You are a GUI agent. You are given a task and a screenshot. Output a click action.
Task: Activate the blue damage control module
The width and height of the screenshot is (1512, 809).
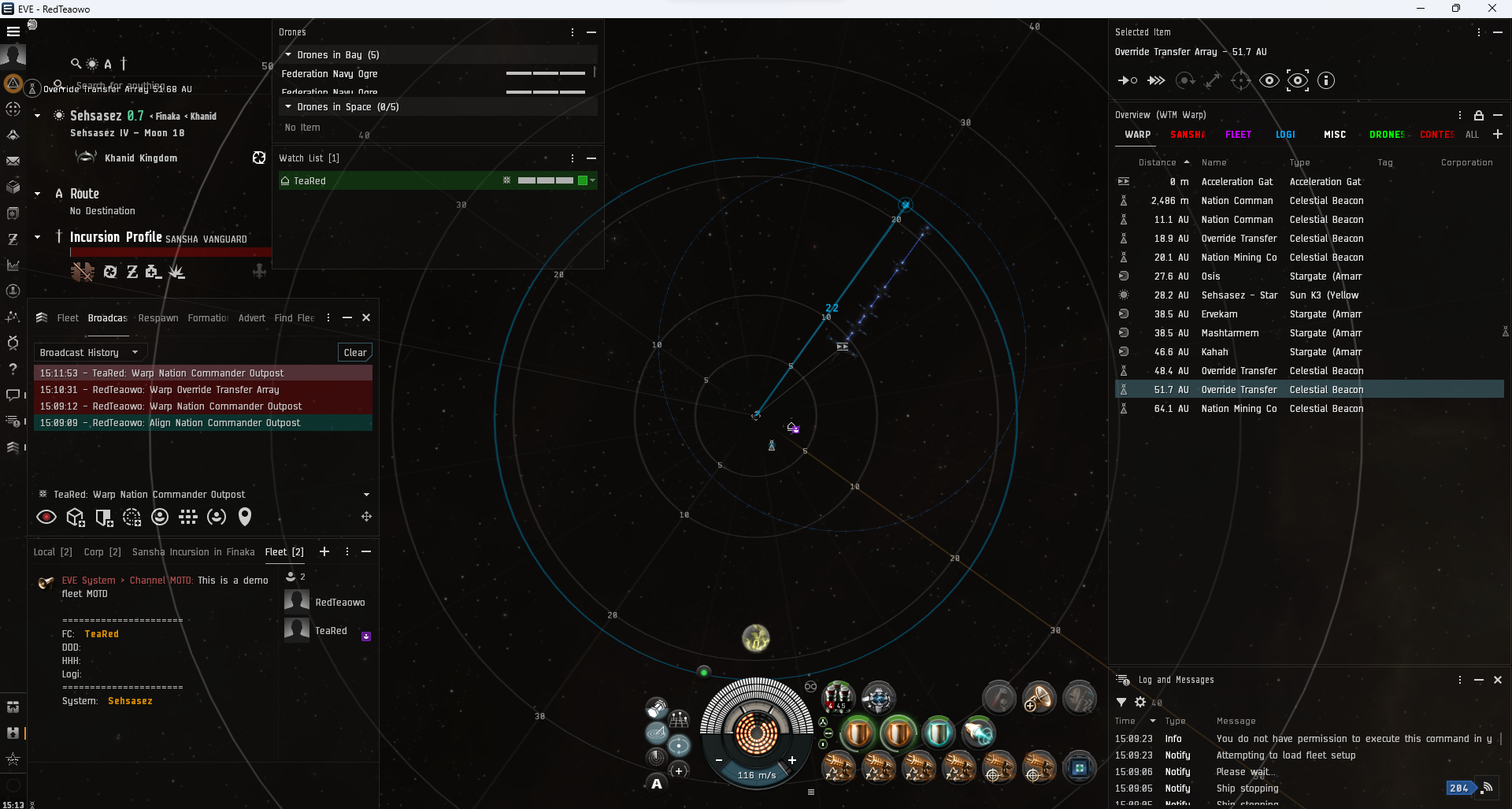tap(1079, 767)
